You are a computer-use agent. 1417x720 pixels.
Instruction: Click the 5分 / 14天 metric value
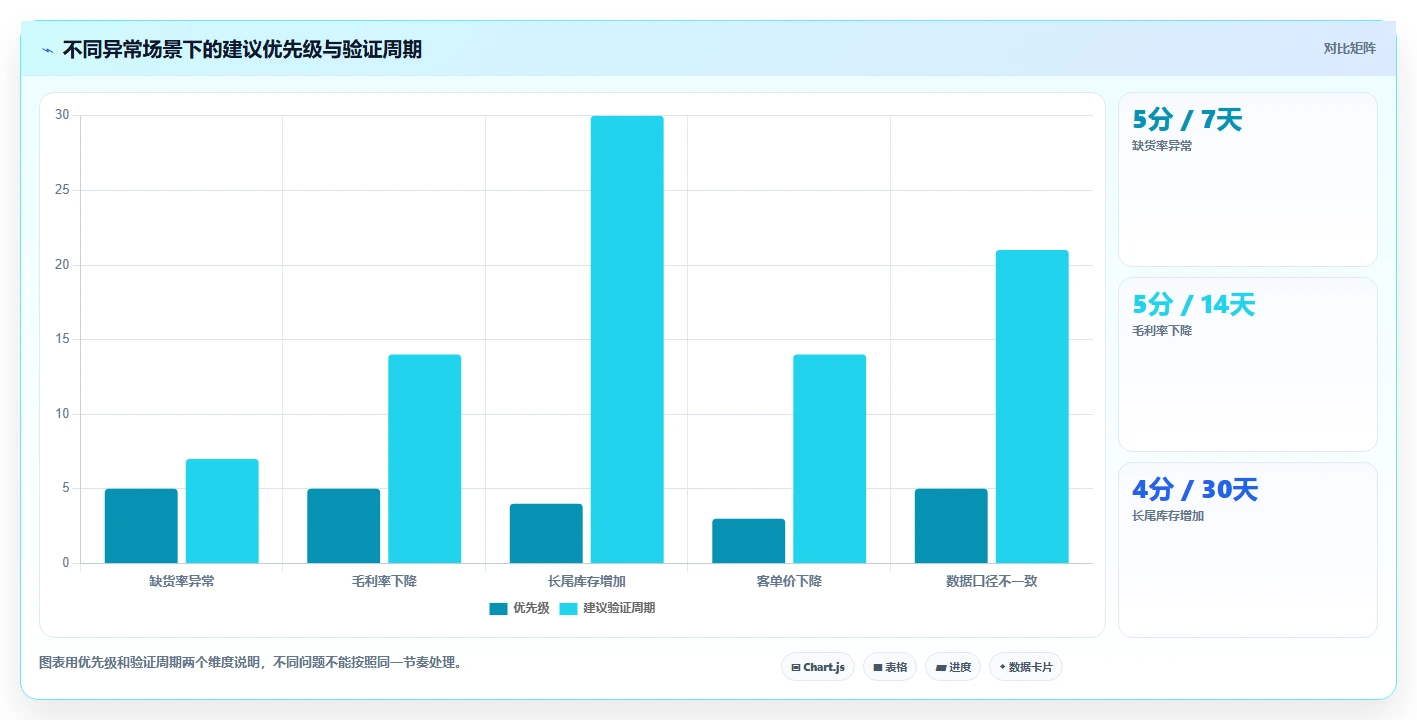click(x=1193, y=305)
